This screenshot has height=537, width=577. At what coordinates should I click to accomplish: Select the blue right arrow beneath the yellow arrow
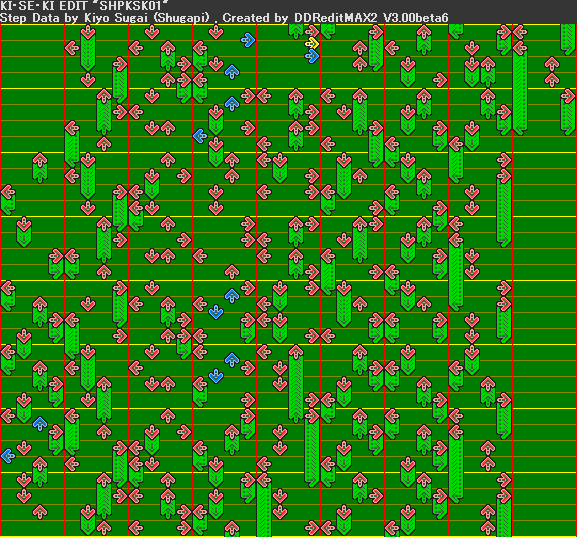312,56
